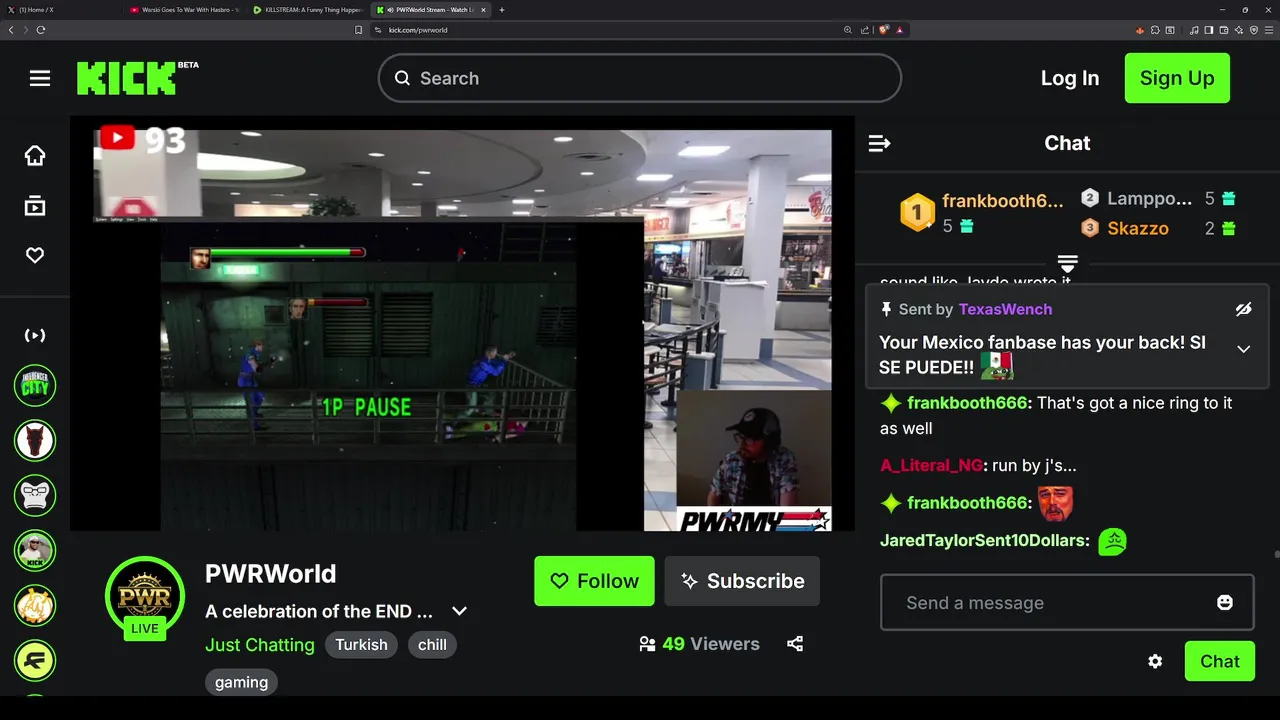Click the gaming tag
The height and width of the screenshot is (720, 1280).
click(x=241, y=682)
